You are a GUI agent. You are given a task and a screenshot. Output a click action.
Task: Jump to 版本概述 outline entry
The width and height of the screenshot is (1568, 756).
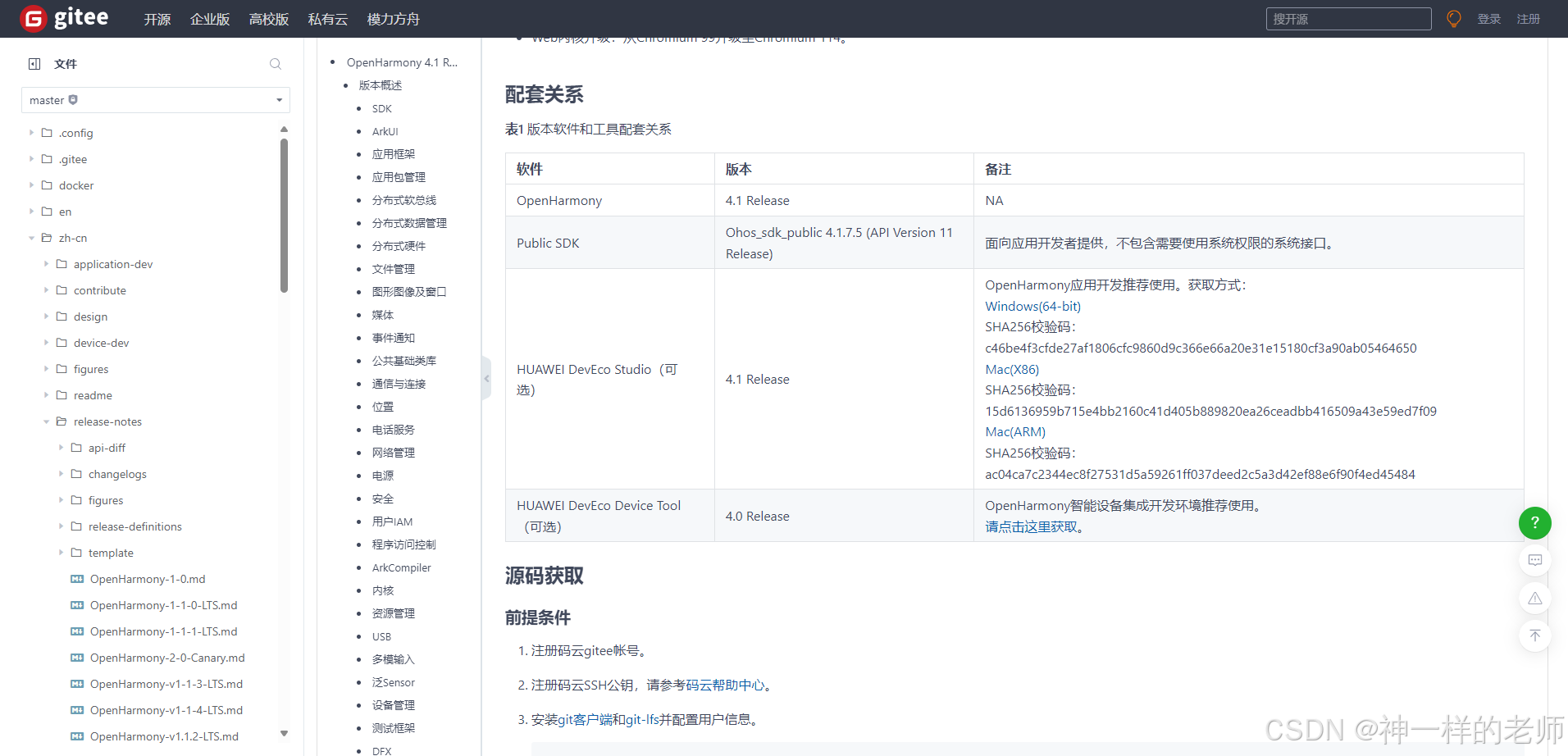click(381, 85)
